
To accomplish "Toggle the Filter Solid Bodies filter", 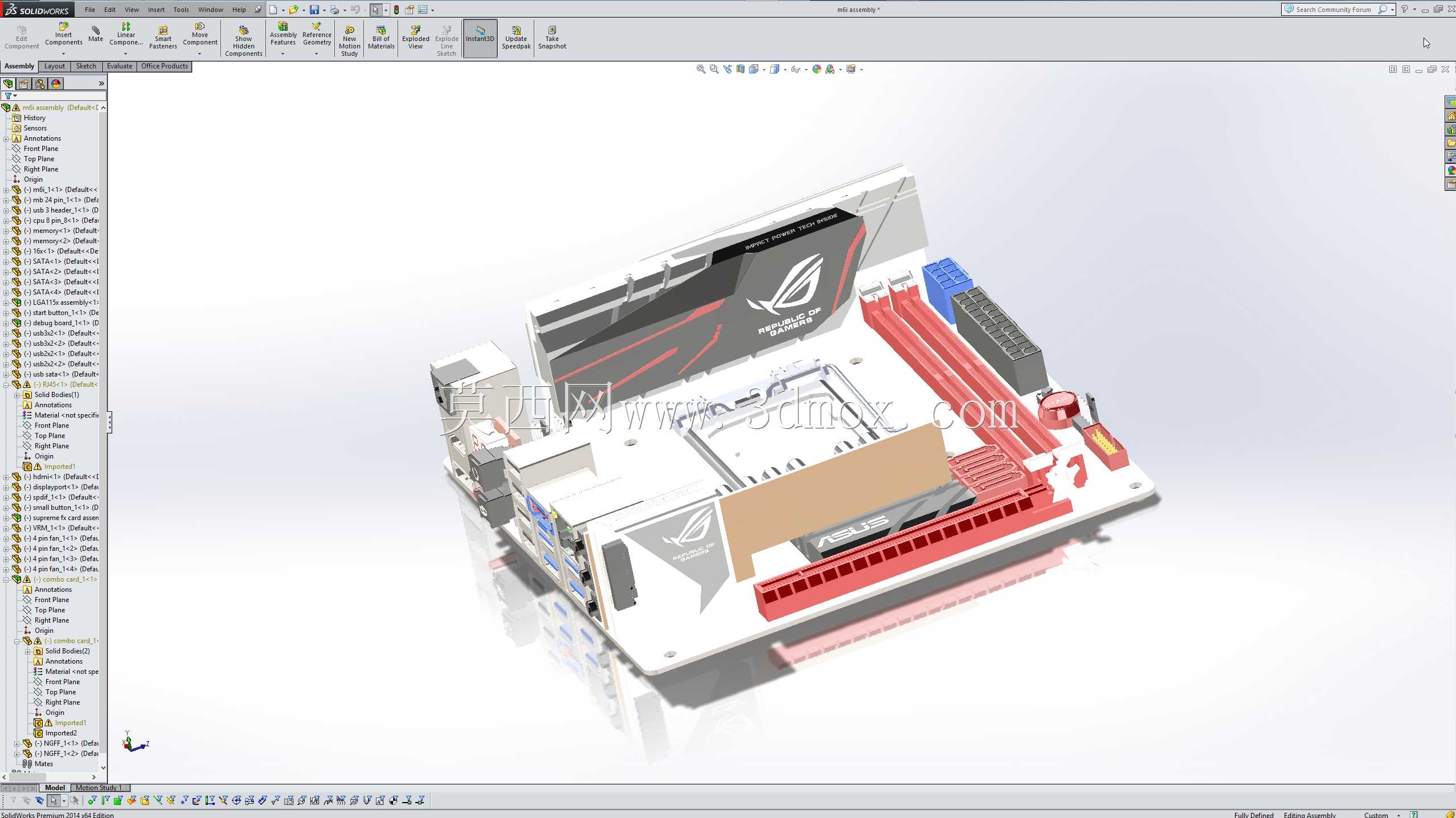I will point(145,800).
